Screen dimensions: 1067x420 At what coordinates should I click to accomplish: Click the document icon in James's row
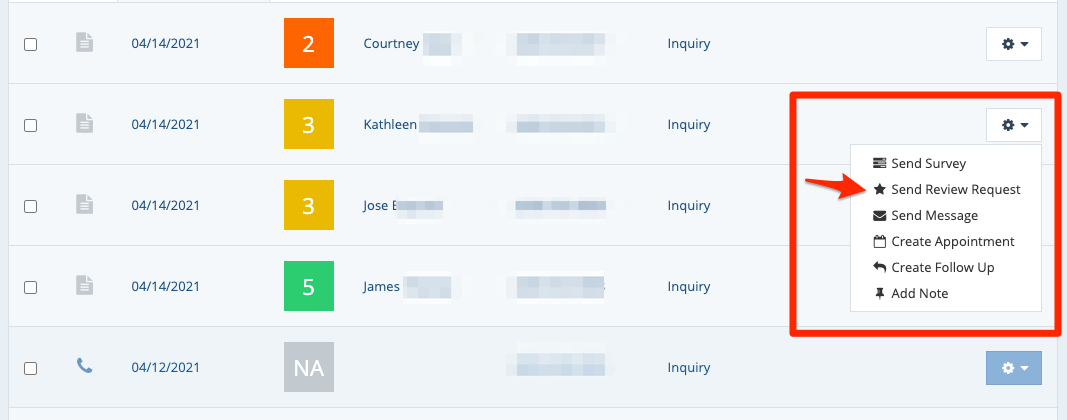pos(85,287)
